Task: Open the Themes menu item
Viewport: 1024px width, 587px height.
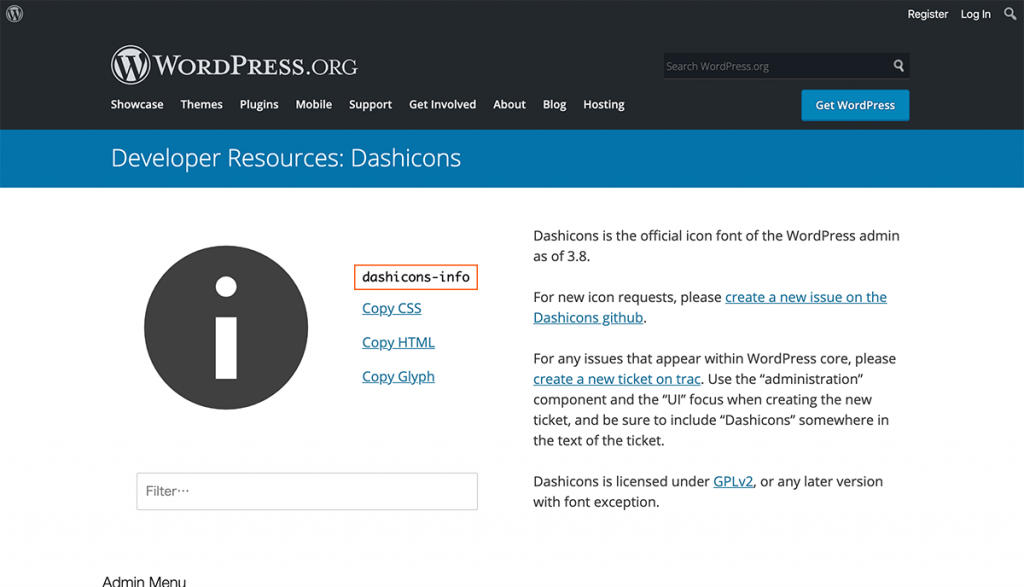Action: (x=201, y=104)
